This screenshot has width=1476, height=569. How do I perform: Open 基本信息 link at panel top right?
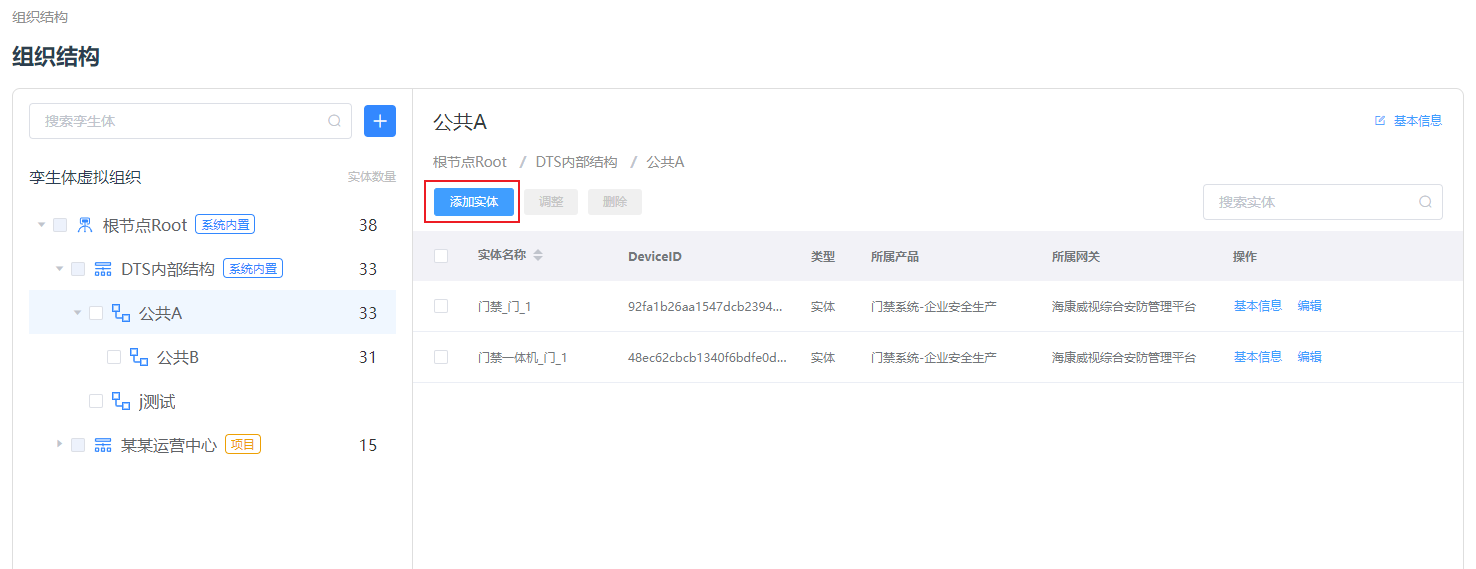pyautogui.click(x=1418, y=121)
